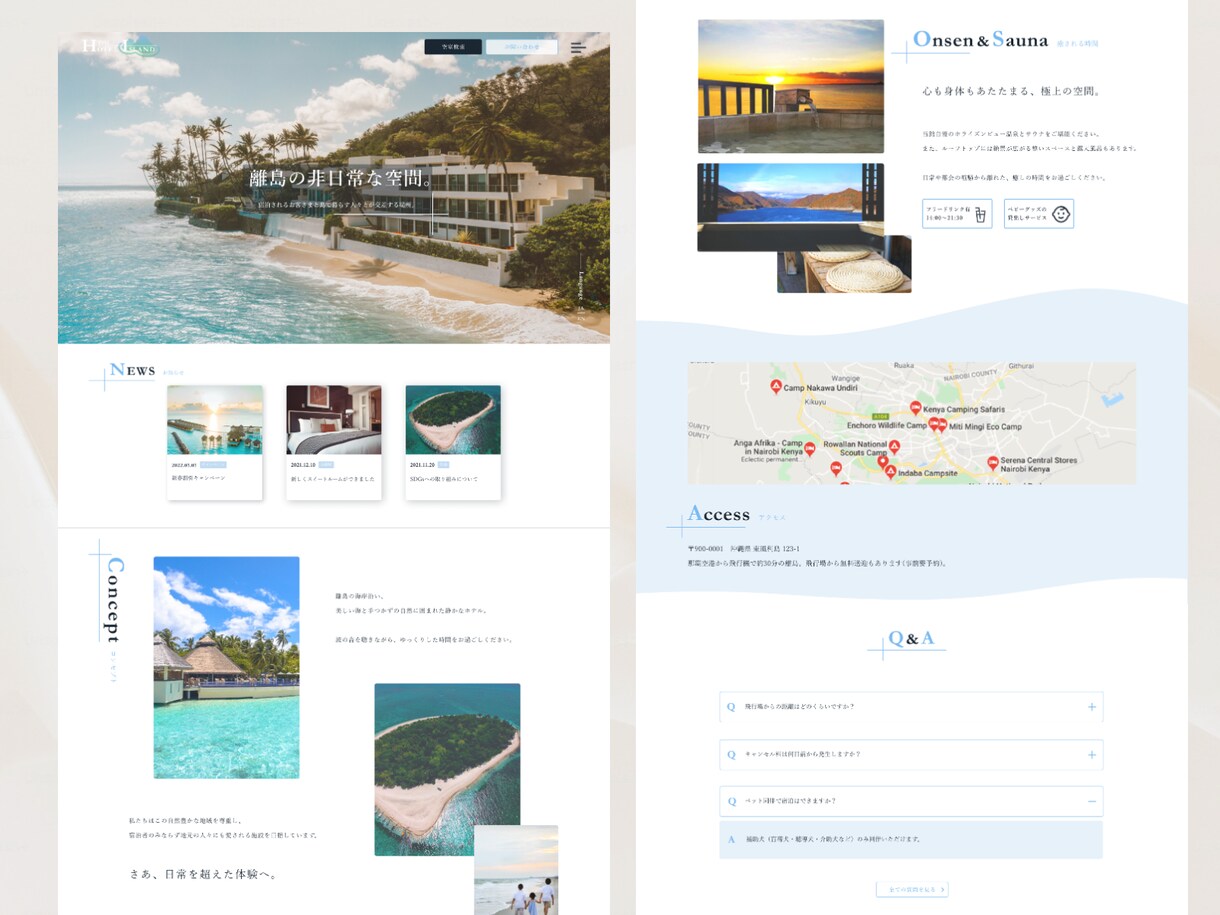The width and height of the screenshot is (1220, 915).
Task: Click the Enchoro Wildlife Camp map label
Action: point(887,425)
